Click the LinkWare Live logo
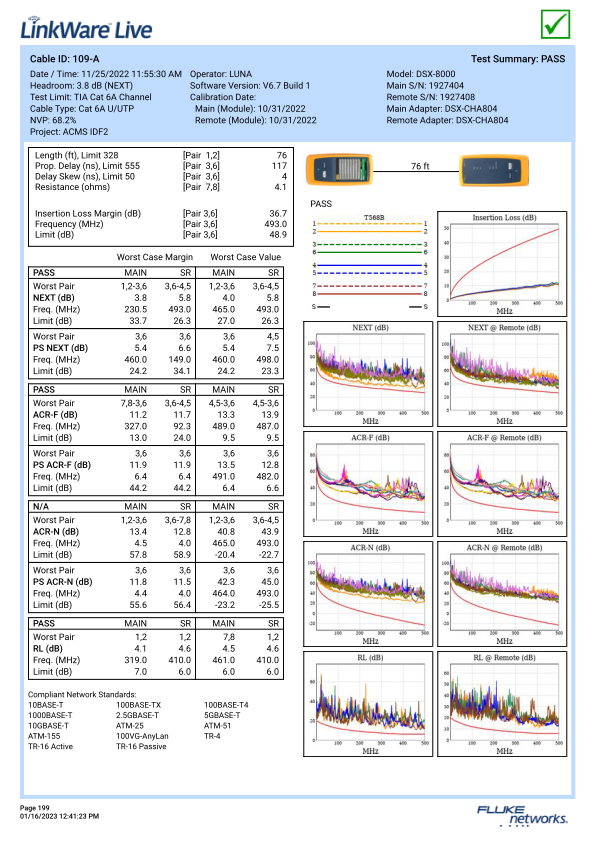The image size is (595, 841). (x=86, y=28)
